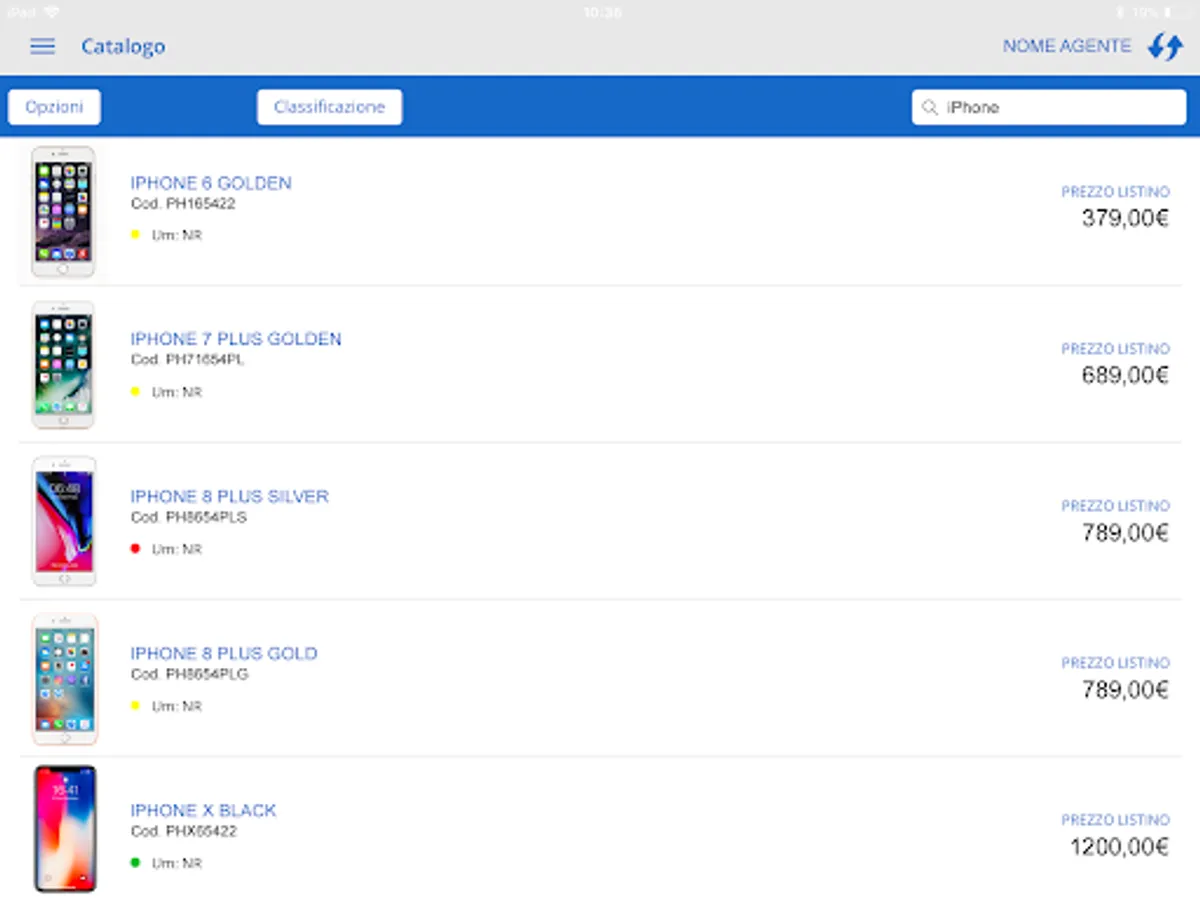The width and height of the screenshot is (1200, 900).
Task: Click the Catalogo title
Action: point(123,46)
